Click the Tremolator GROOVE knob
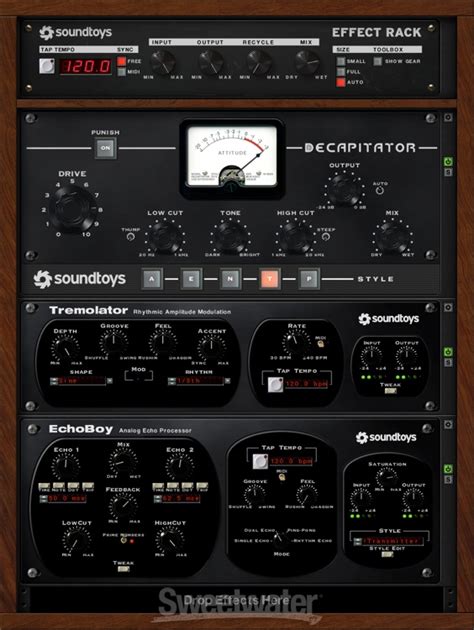The image size is (474, 630). point(114,343)
